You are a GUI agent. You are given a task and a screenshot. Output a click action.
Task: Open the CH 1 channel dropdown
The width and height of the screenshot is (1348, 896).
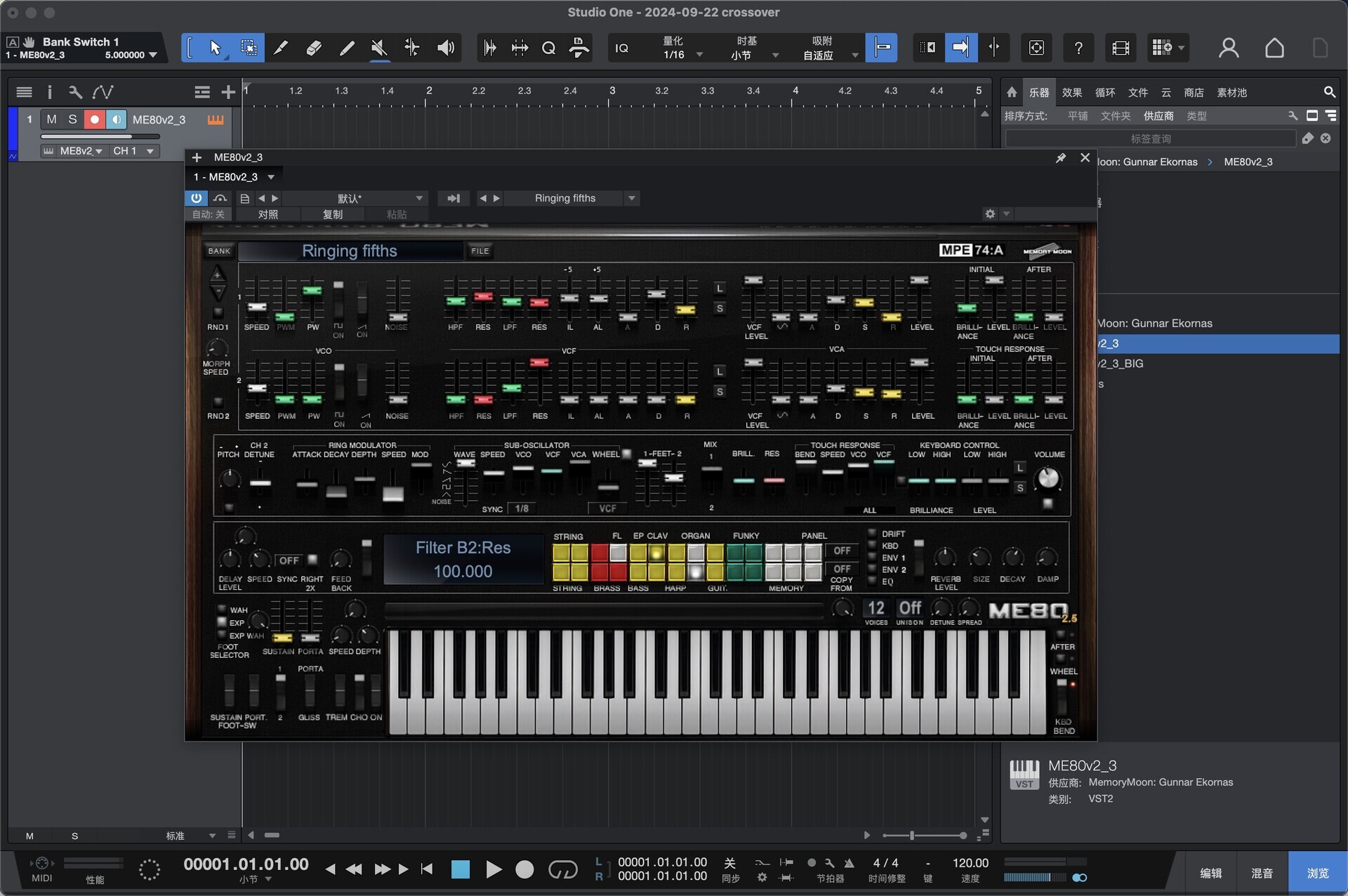(x=133, y=151)
